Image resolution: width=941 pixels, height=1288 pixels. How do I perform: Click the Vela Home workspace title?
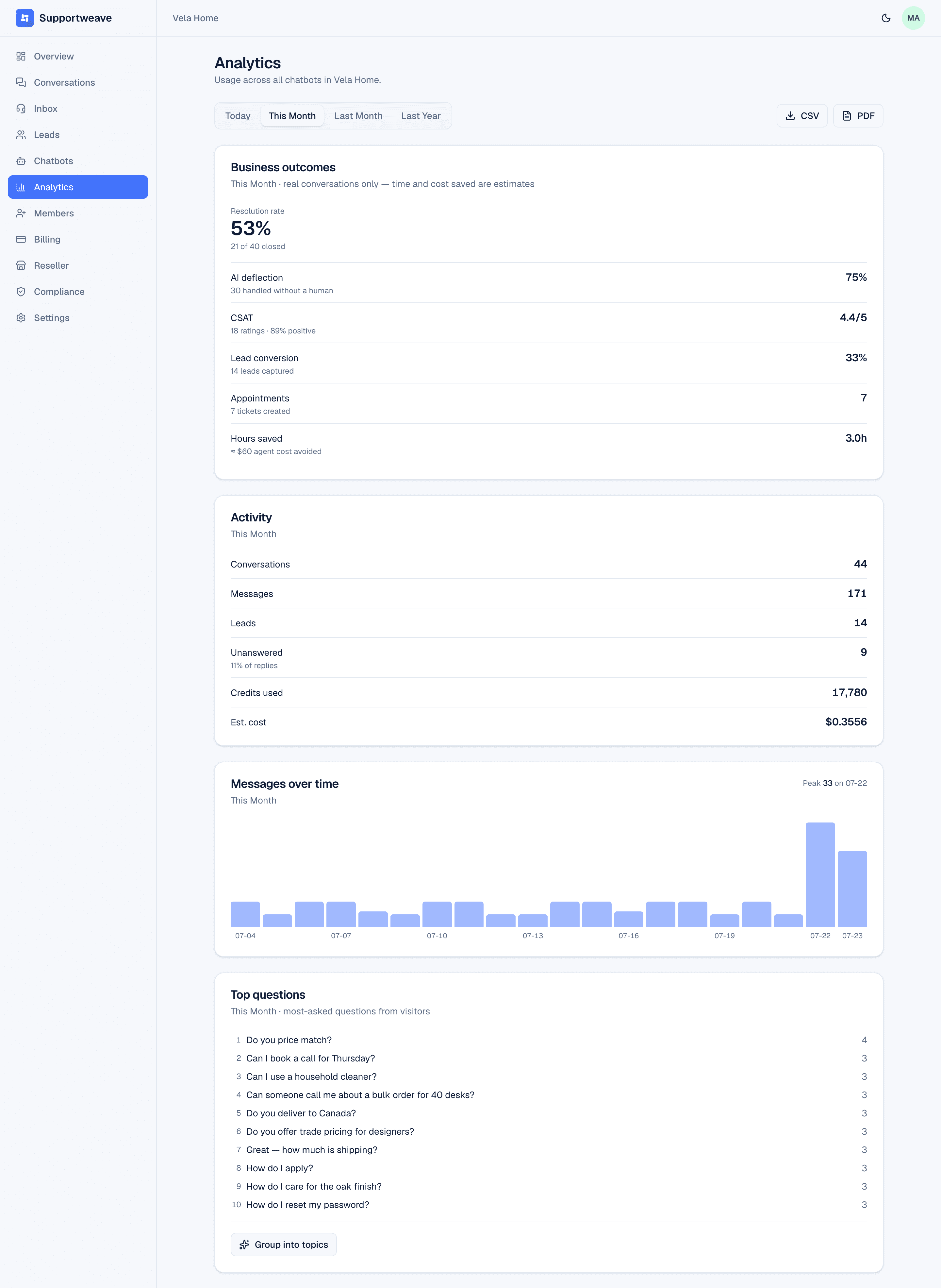click(195, 18)
